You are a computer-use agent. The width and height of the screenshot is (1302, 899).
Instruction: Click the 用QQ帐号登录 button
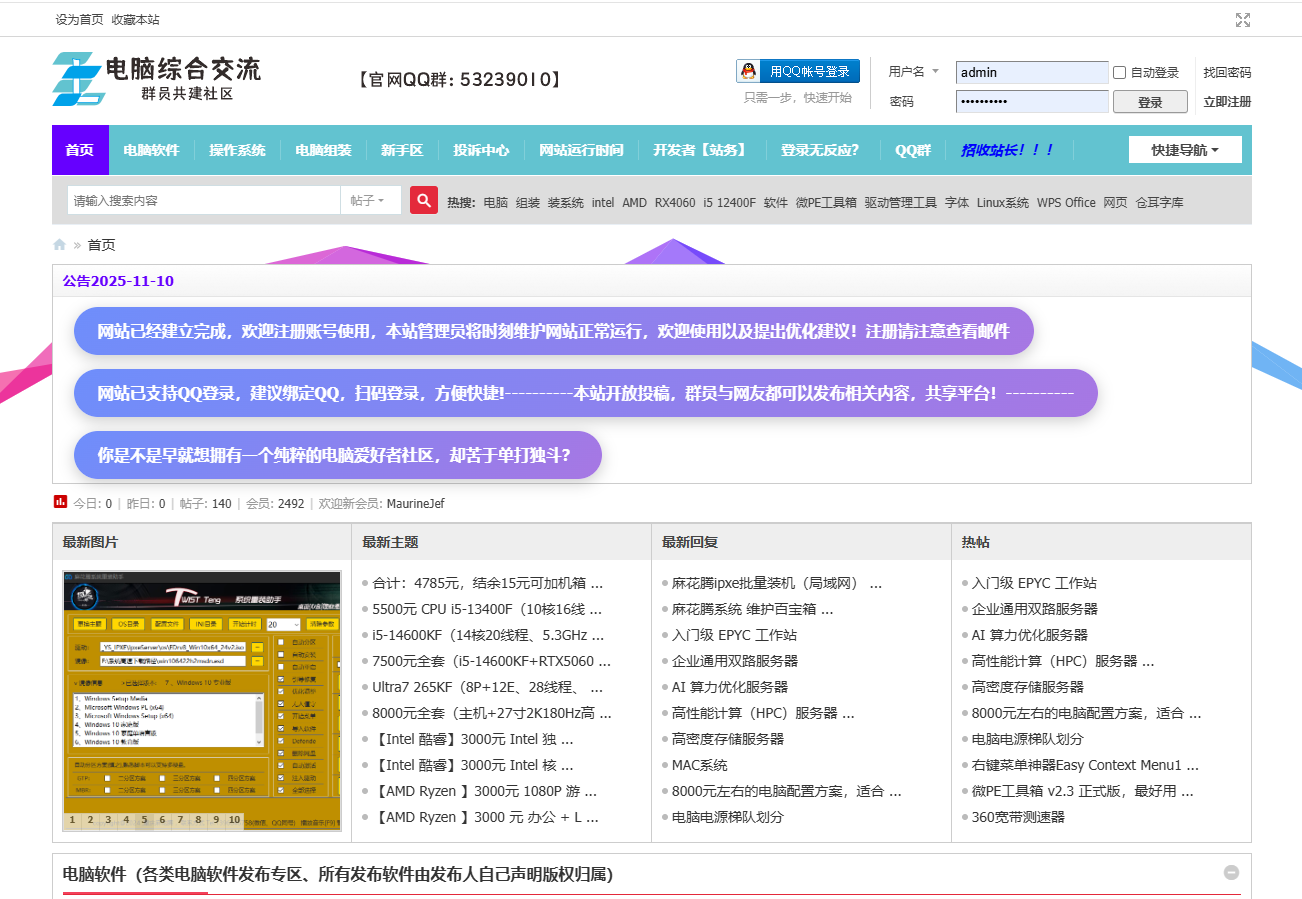pos(798,72)
